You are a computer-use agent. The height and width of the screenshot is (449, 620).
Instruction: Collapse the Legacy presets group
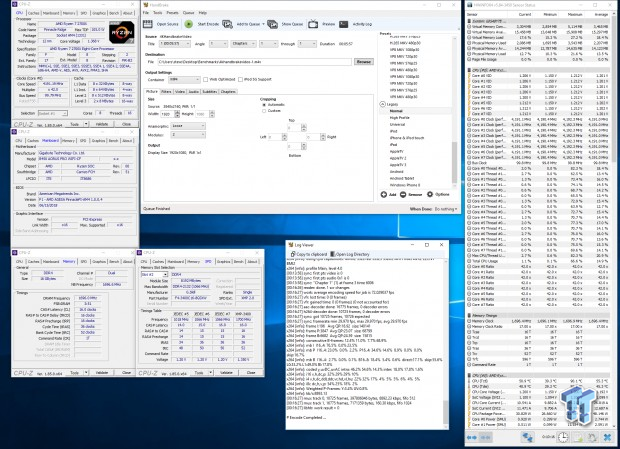[382, 104]
